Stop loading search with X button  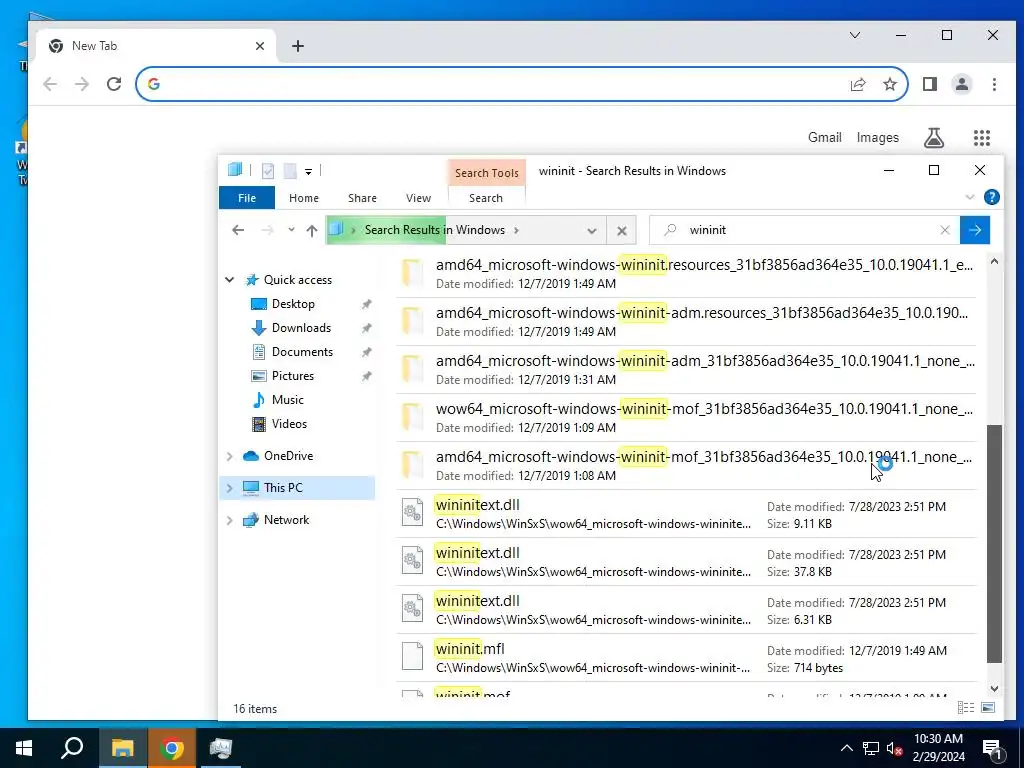click(x=622, y=231)
